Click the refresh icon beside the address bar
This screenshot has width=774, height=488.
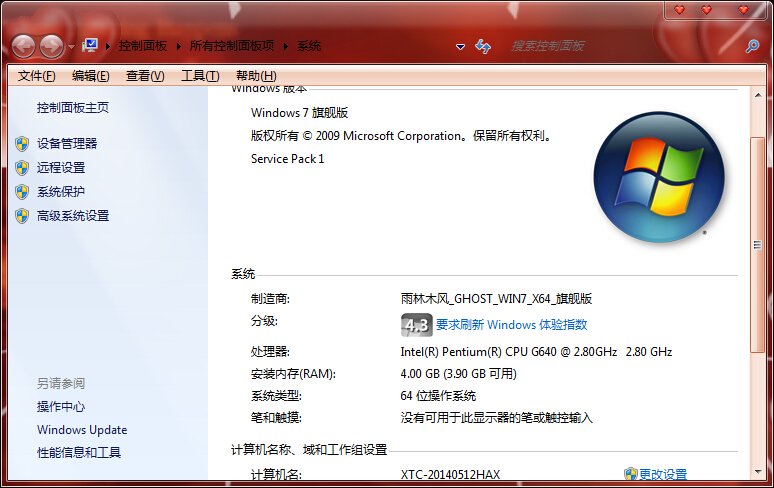click(483, 46)
